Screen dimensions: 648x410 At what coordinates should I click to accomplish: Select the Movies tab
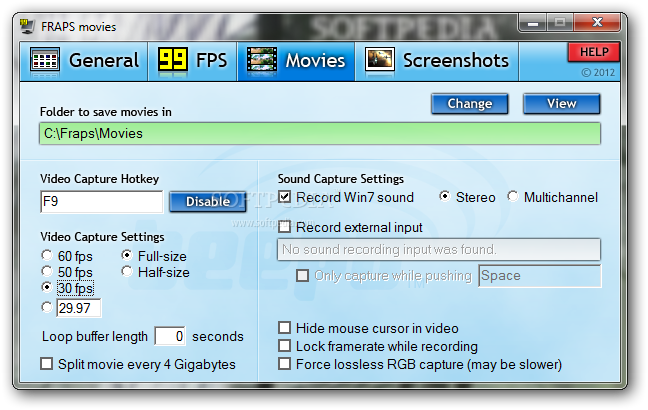(x=296, y=61)
